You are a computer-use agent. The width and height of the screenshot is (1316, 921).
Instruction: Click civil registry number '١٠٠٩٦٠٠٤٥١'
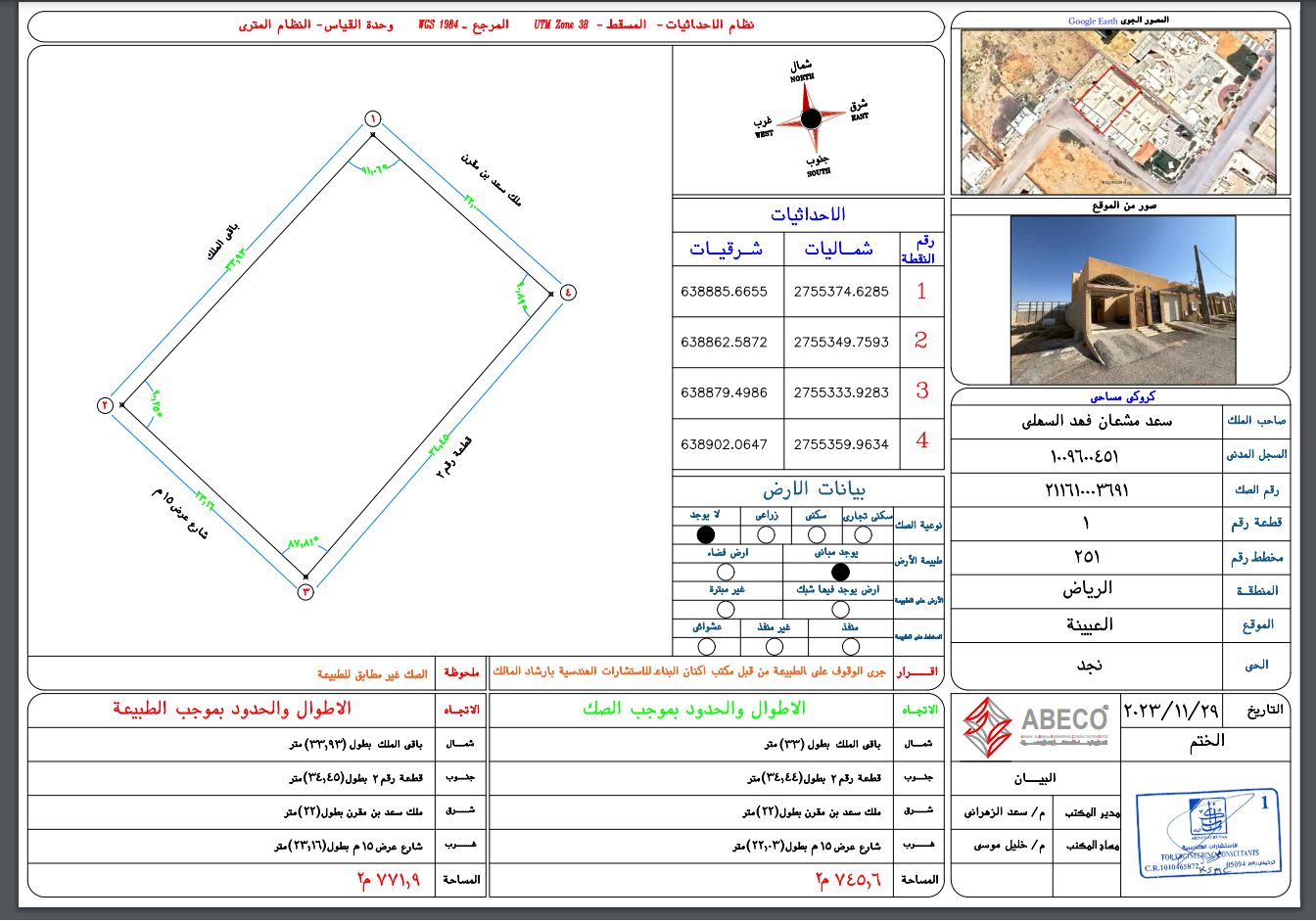[1084, 456]
